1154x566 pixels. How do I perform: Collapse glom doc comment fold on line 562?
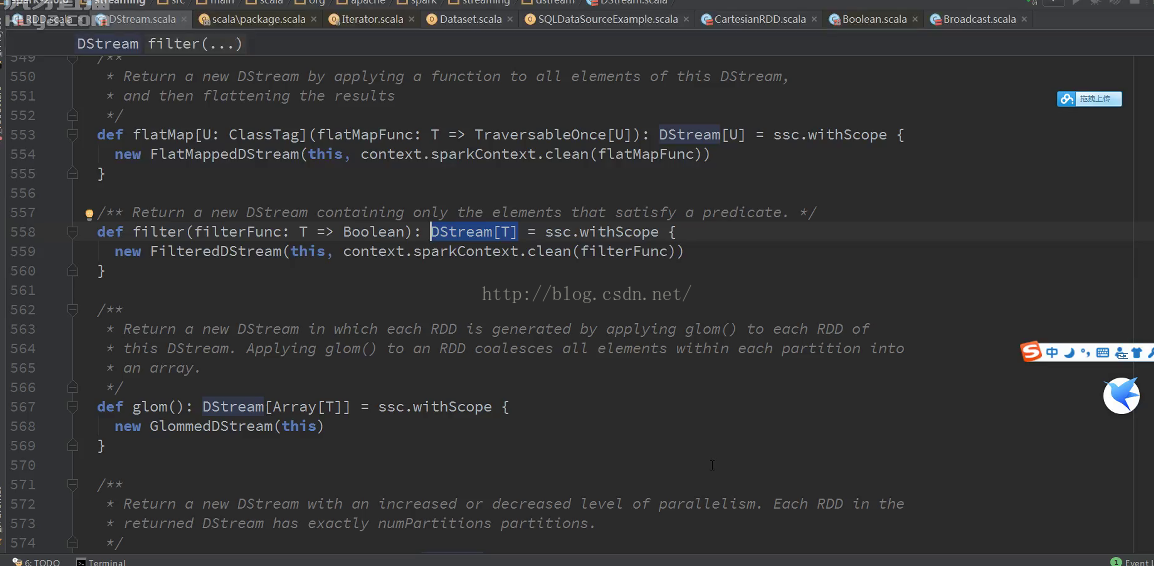pyautogui.click(x=72, y=310)
